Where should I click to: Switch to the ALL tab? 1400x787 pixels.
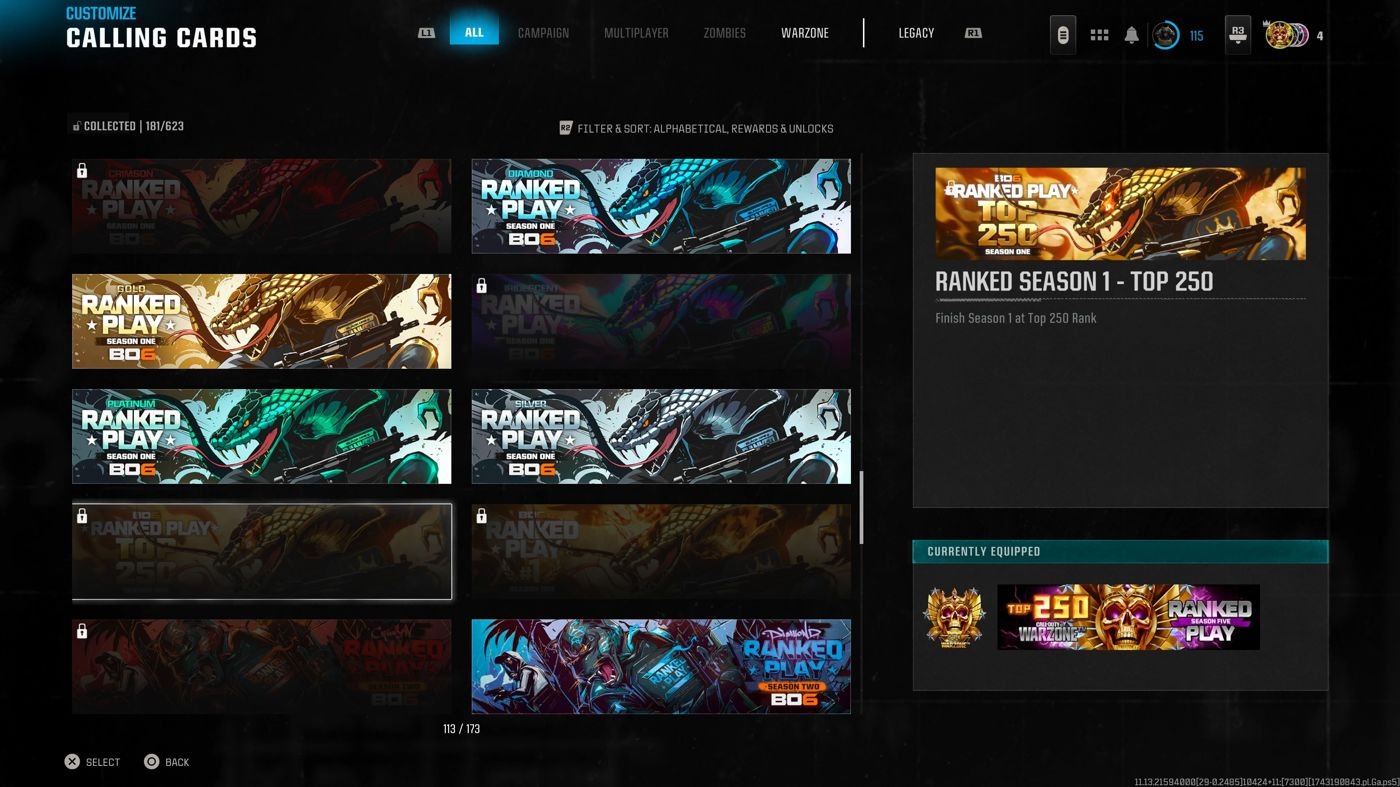click(x=474, y=32)
